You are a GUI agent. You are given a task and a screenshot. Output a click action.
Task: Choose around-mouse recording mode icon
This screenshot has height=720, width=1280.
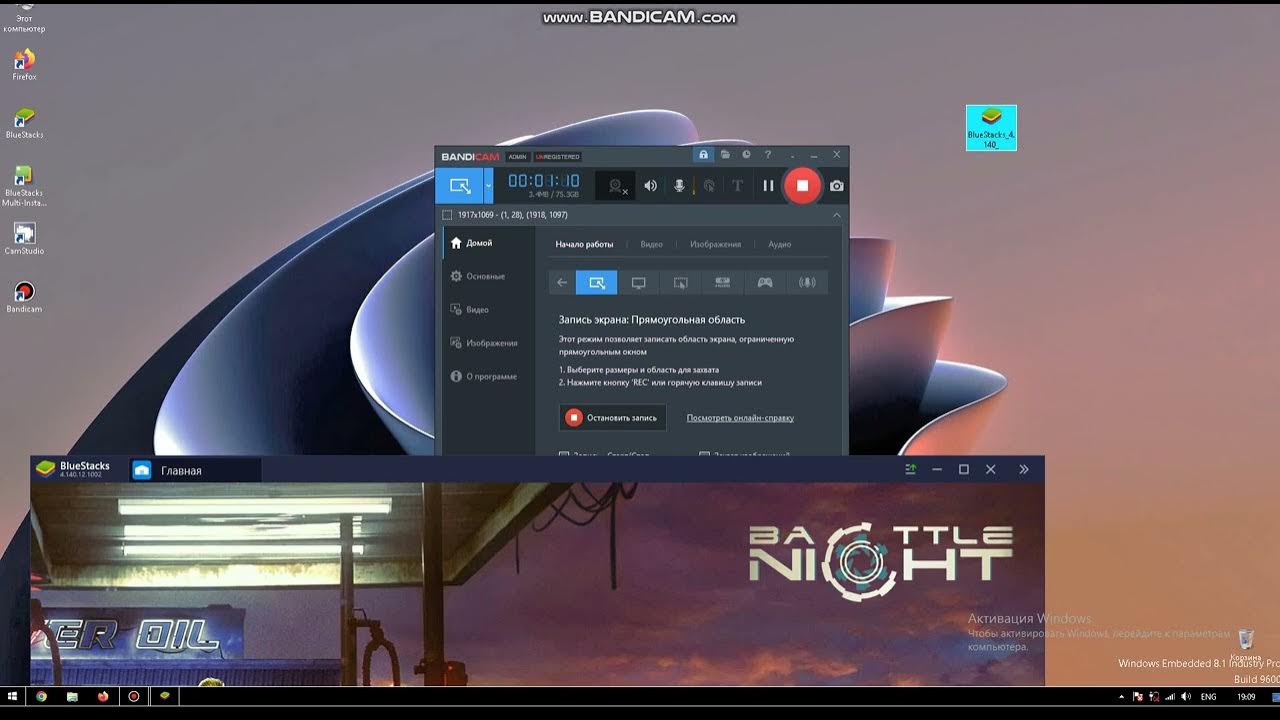(x=680, y=283)
